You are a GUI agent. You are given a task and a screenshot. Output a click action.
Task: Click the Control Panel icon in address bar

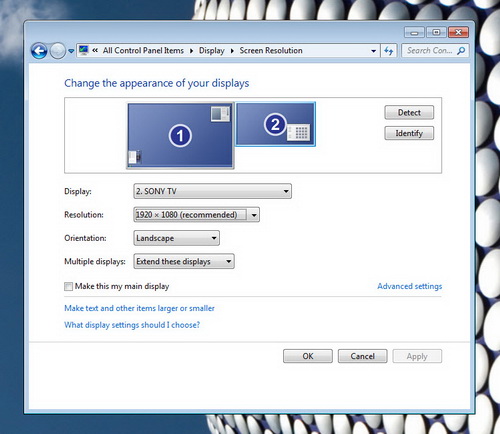(x=83, y=50)
